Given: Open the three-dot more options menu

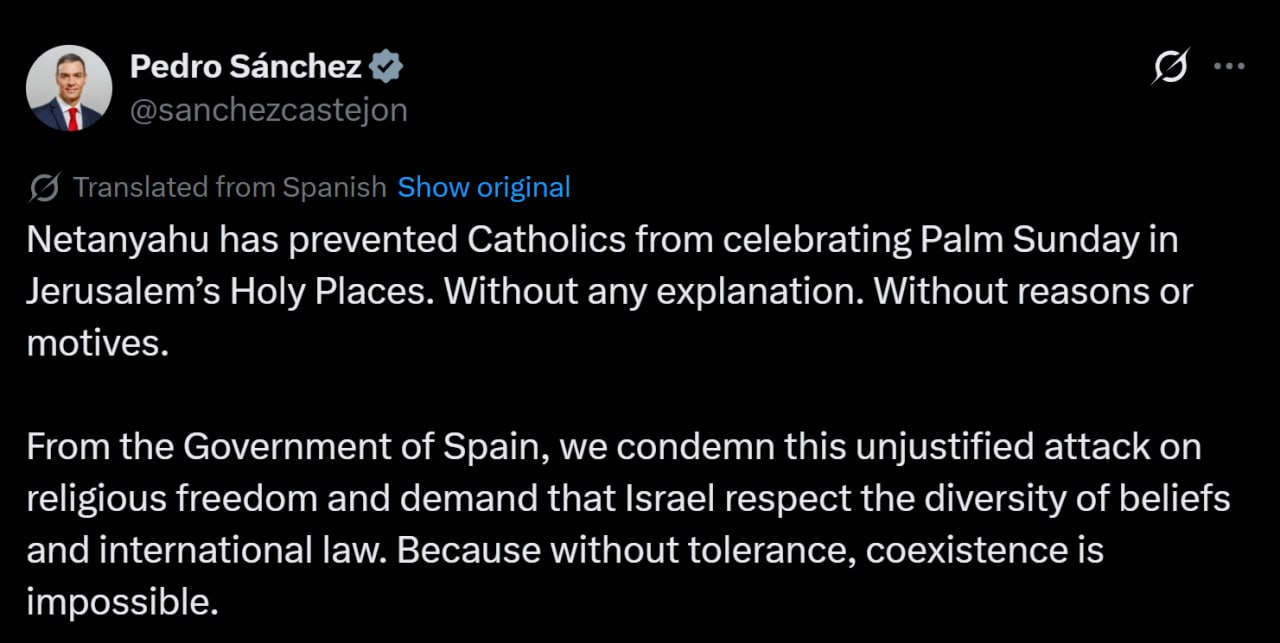Looking at the screenshot, I should pyautogui.click(x=1228, y=67).
